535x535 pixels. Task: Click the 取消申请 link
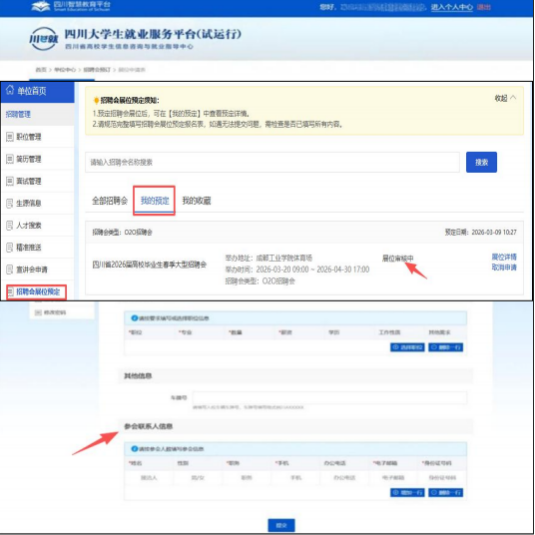coord(504,267)
